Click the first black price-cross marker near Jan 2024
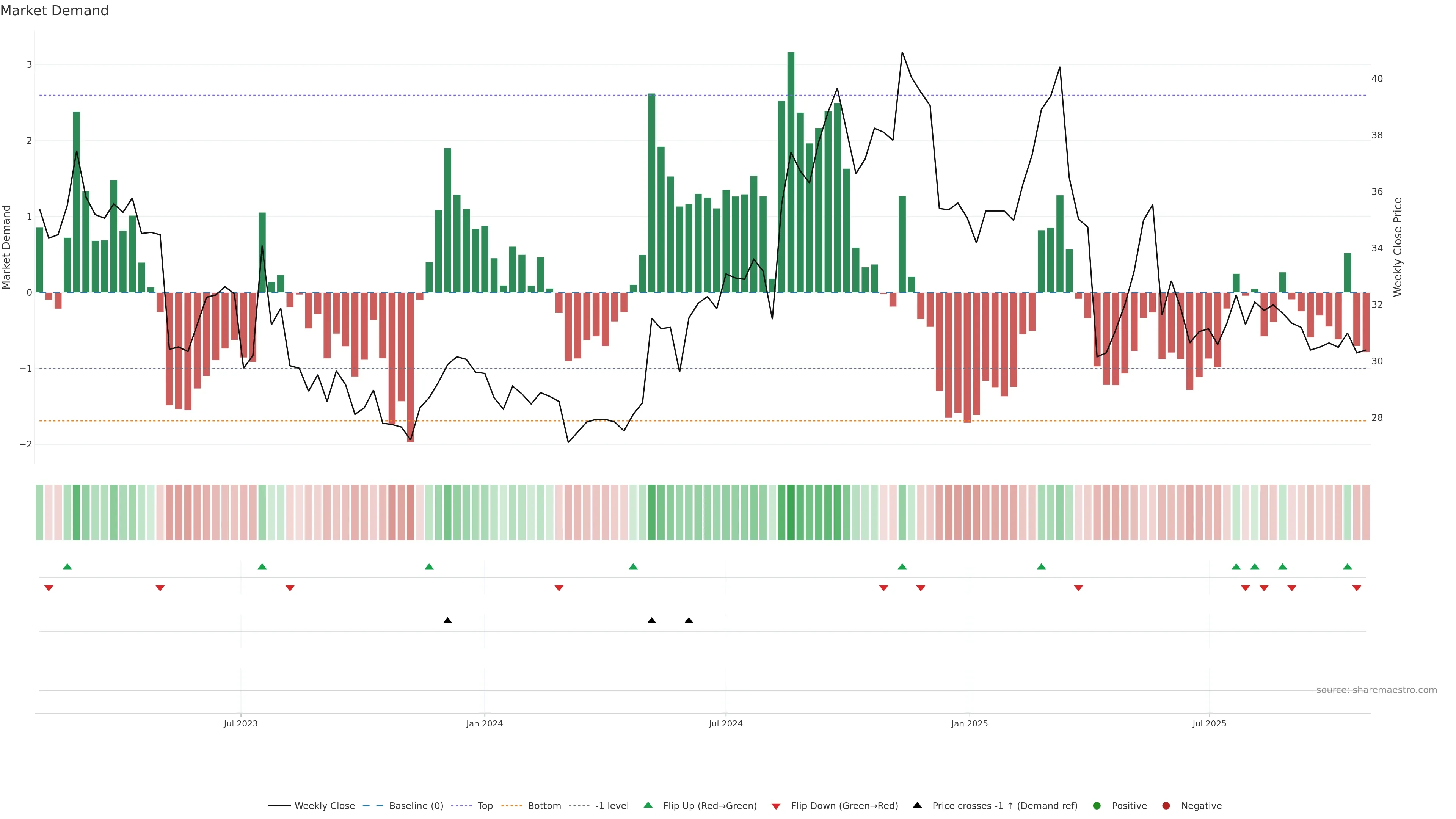 [x=448, y=621]
